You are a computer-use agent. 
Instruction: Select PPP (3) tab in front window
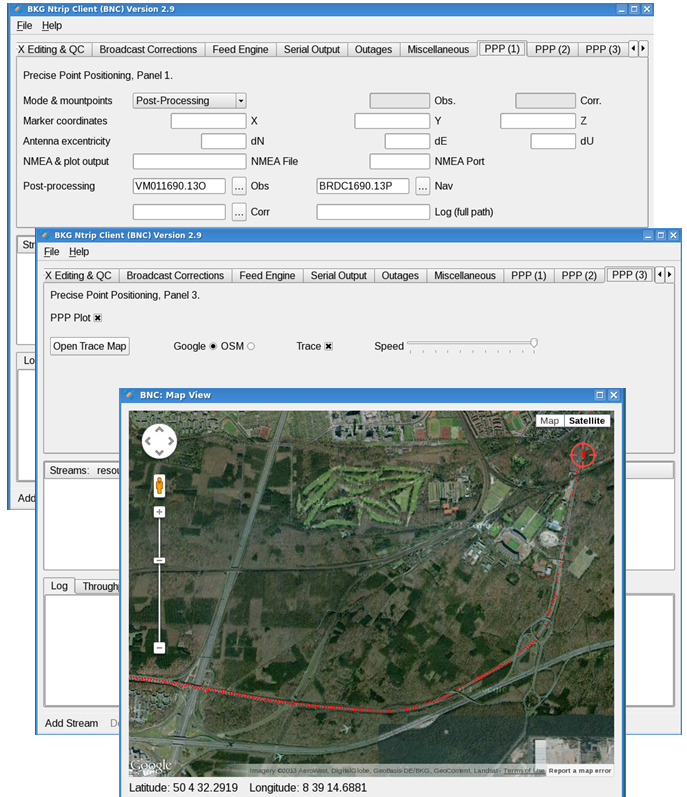(x=629, y=275)
